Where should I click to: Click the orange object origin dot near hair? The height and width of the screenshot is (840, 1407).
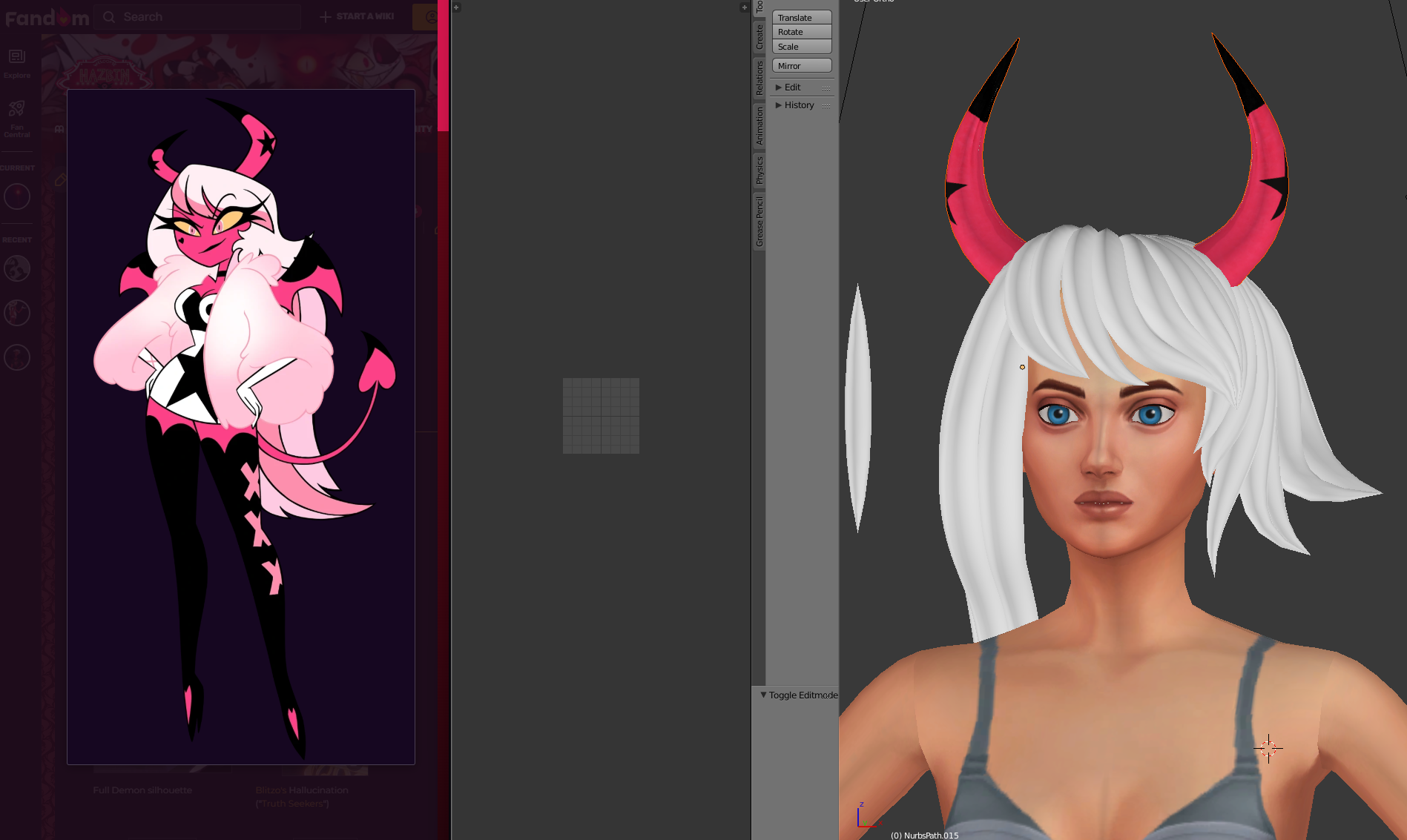(x=1022, y=367)
